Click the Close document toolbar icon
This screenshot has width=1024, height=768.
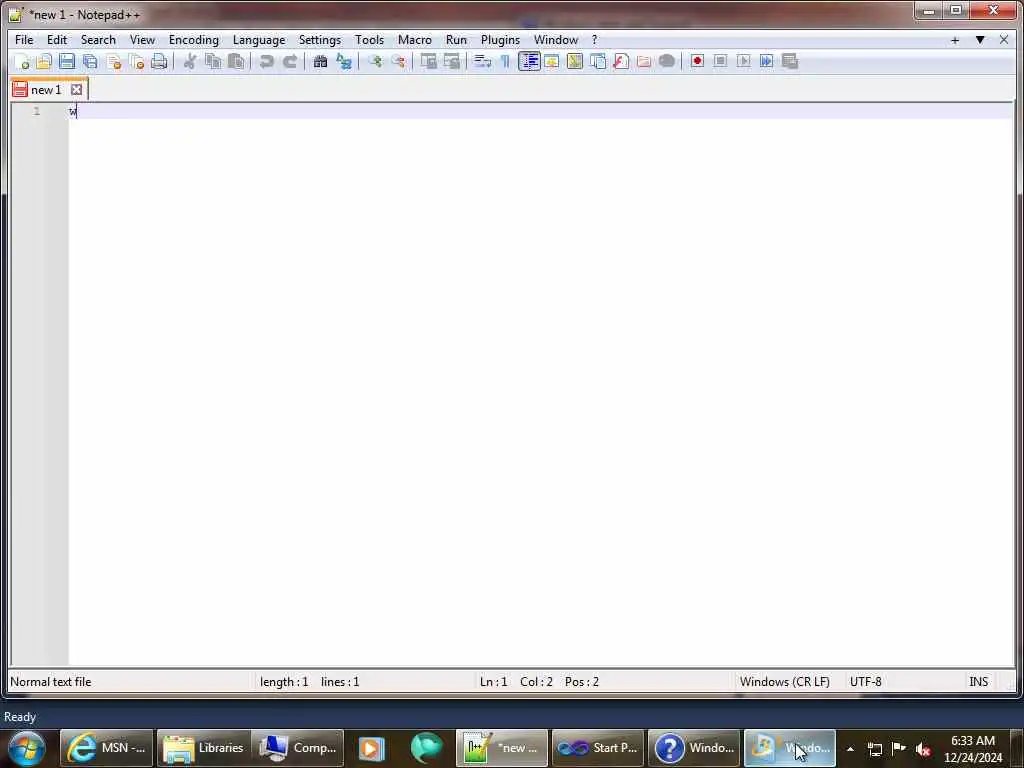[114, 61]
